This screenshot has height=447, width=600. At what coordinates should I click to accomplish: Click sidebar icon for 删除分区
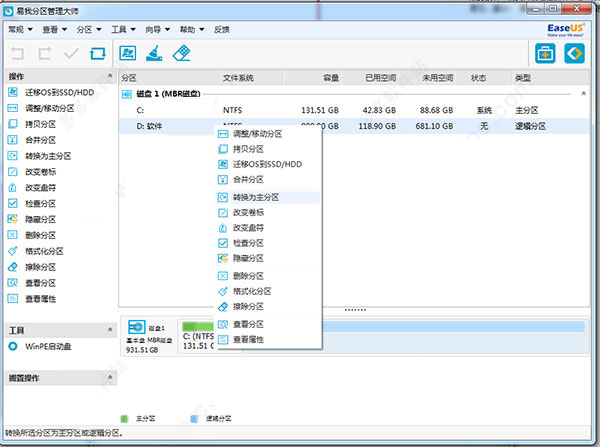(x=13, y=235)
